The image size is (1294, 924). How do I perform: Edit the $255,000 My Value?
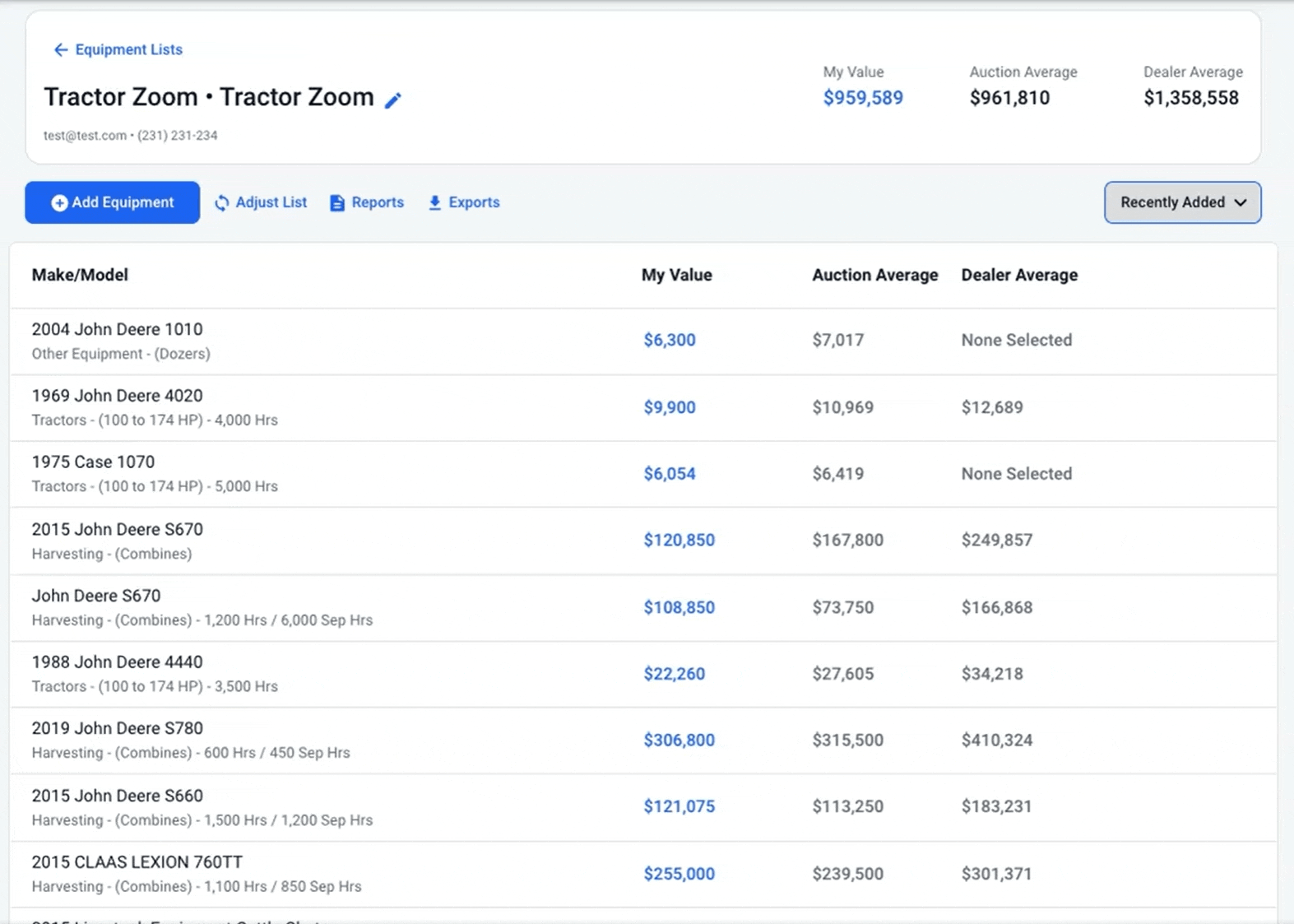pyautogui.click(x=679, y=874)
